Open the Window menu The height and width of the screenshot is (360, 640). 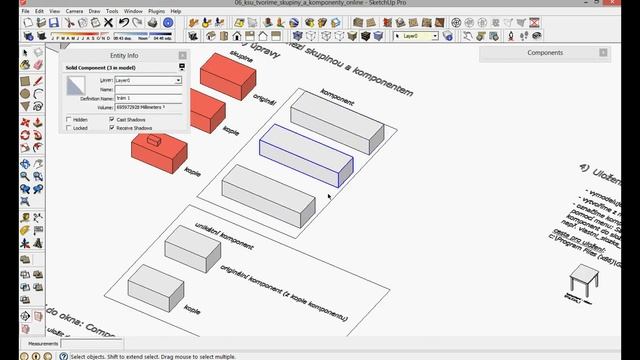point(133,11)
